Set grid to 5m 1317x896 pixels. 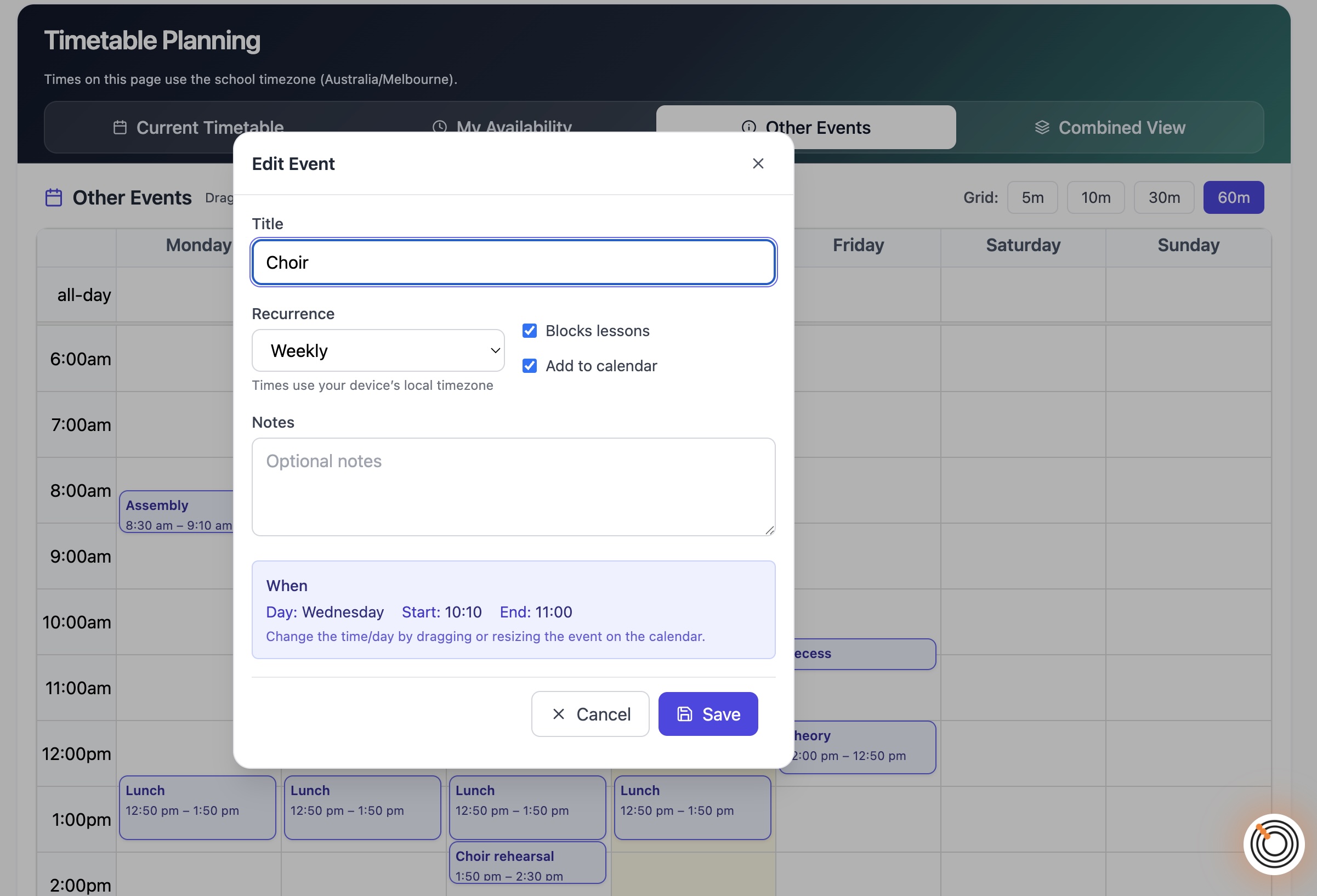tap(1032, 197)
